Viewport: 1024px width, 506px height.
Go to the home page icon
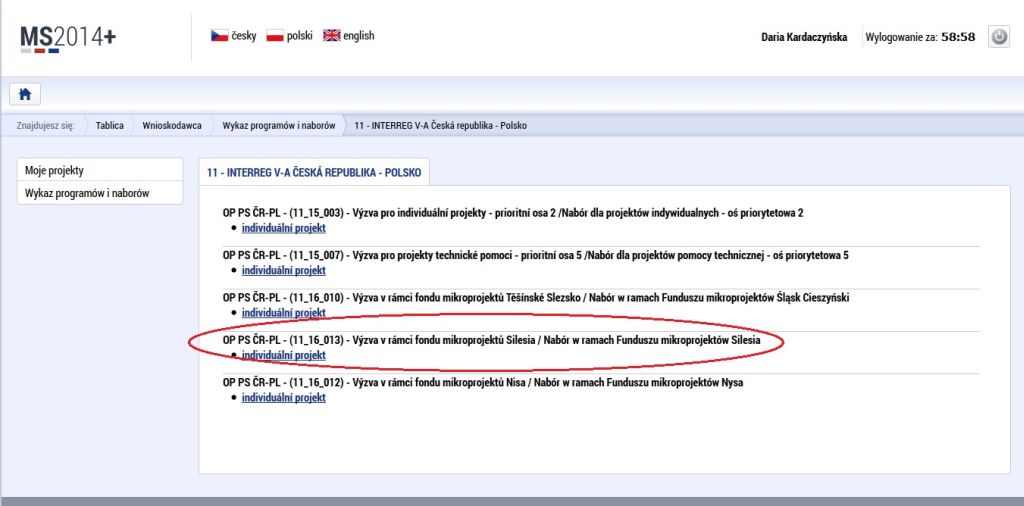point(24,94)
